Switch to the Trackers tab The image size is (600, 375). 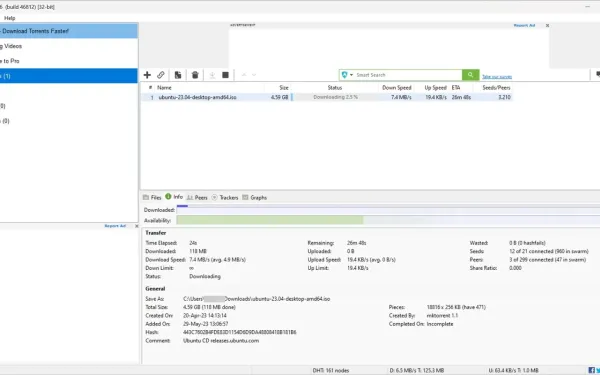[225, 197]
